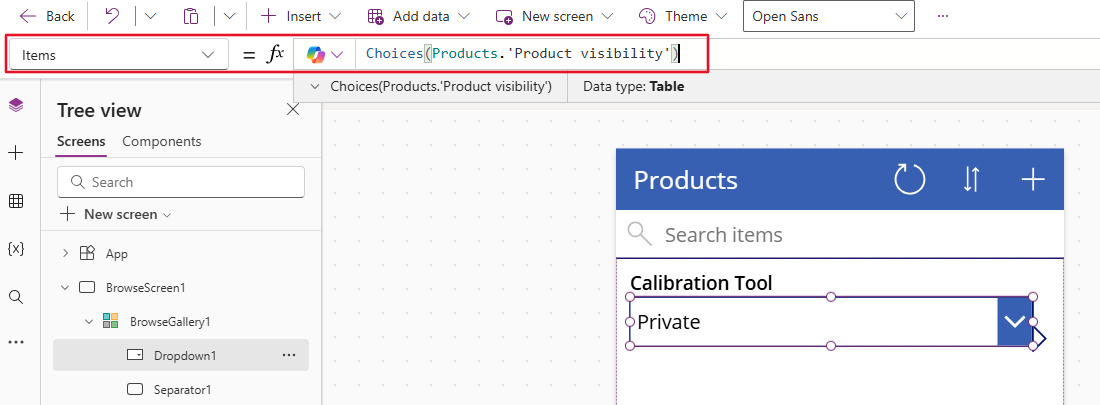
Task: Open Dropdown1 more options ellipsis
Action: [289, 355]
